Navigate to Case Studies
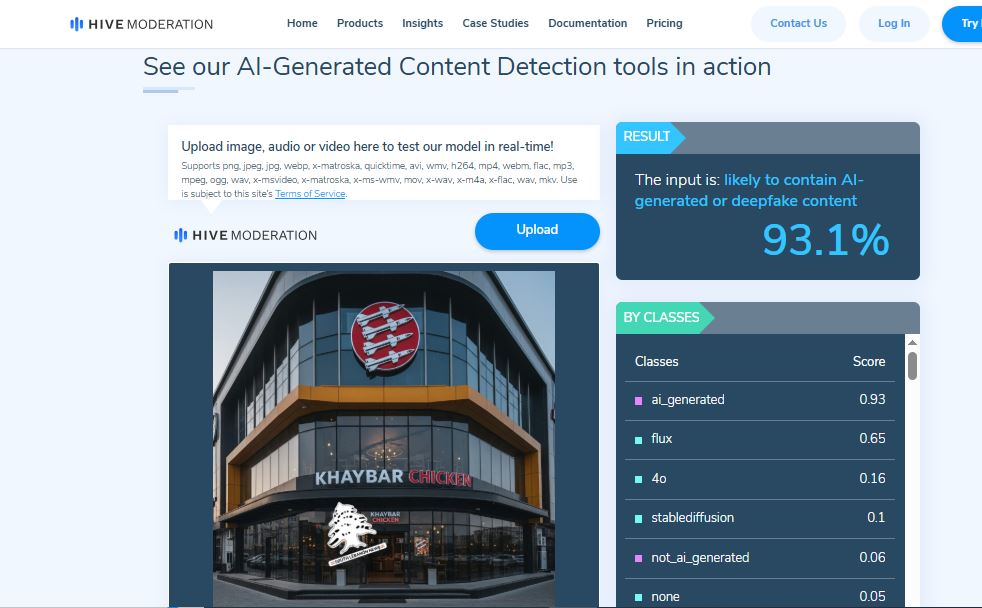 [495, 23]
